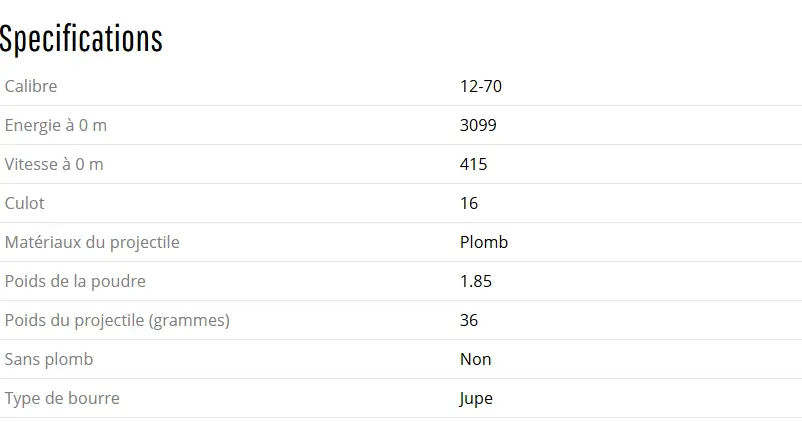Click the words Poids du projectile

(x=74, y=320)
